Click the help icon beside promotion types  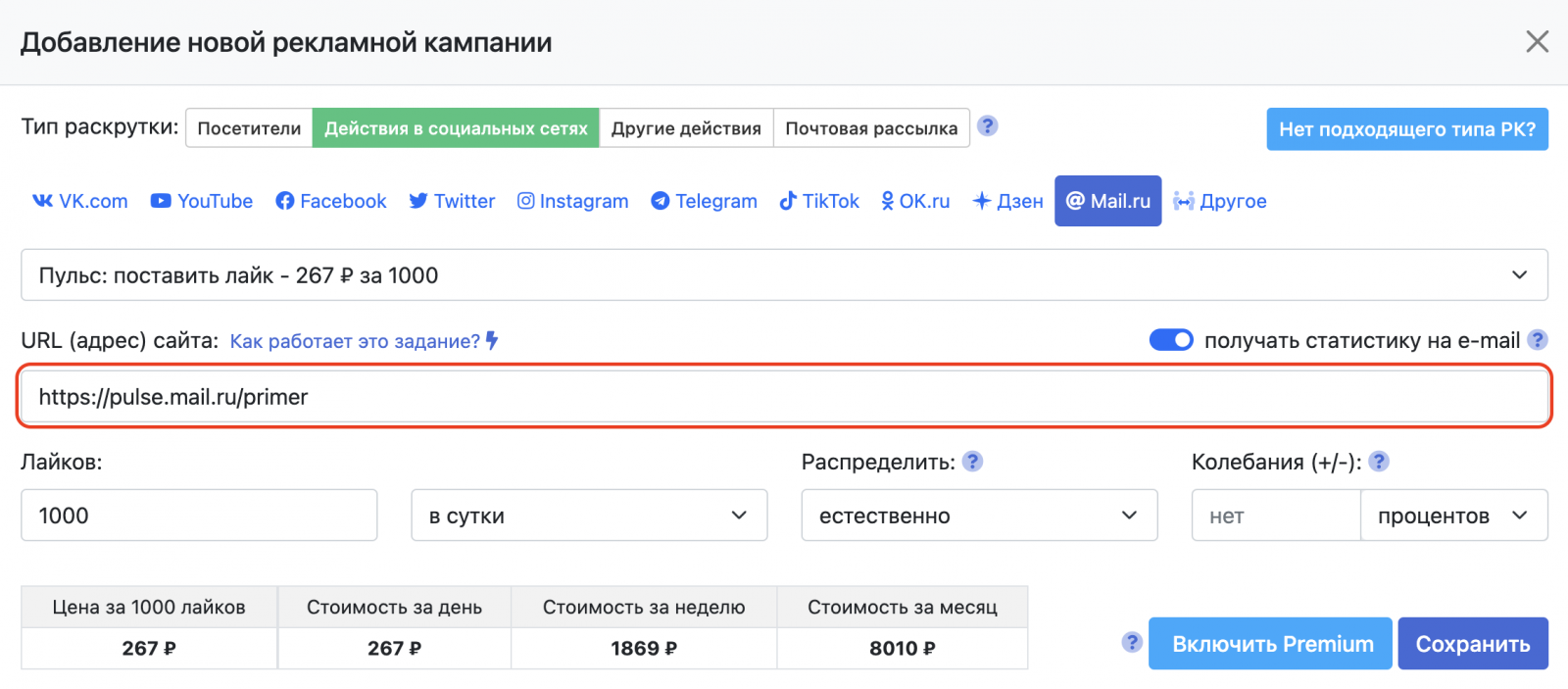(x=988, y=126)
